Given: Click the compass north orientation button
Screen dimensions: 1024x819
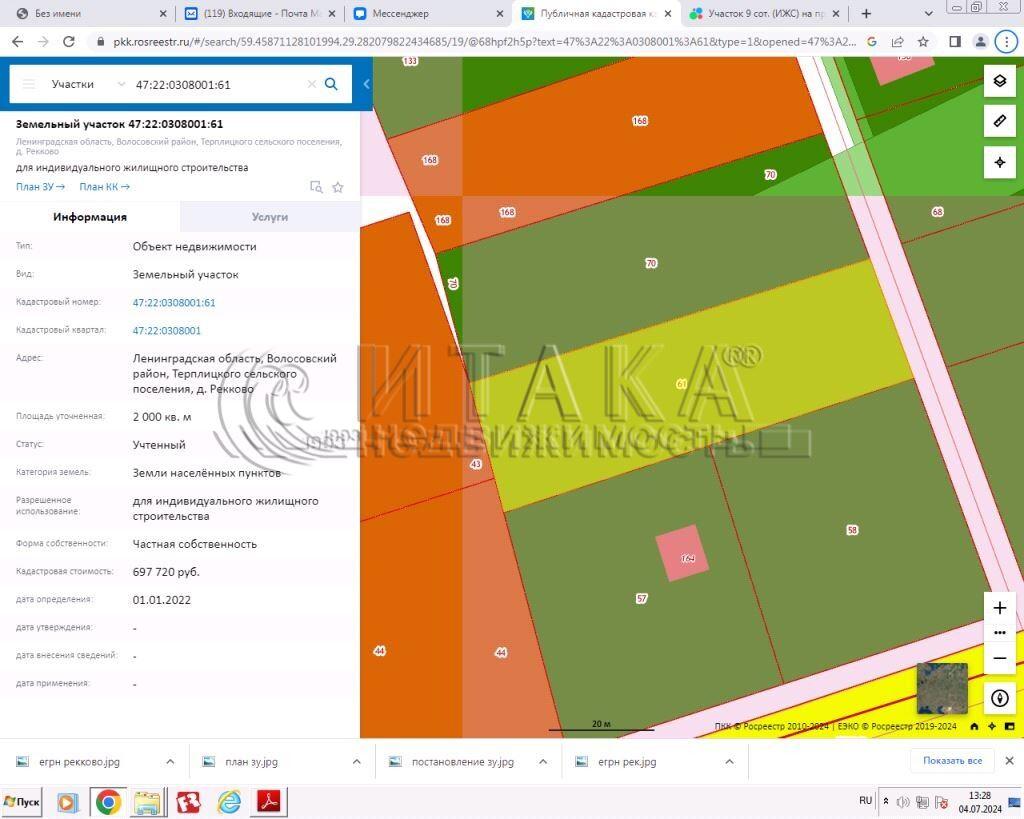Looking at the screenshot, I should coord(999,698).
